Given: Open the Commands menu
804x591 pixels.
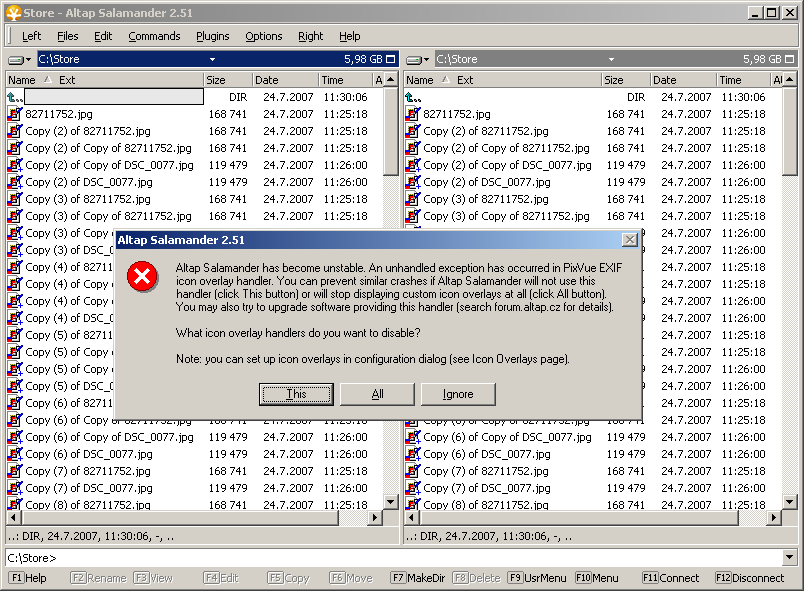Looking at the screenshot, I should (x=154, y=36).
